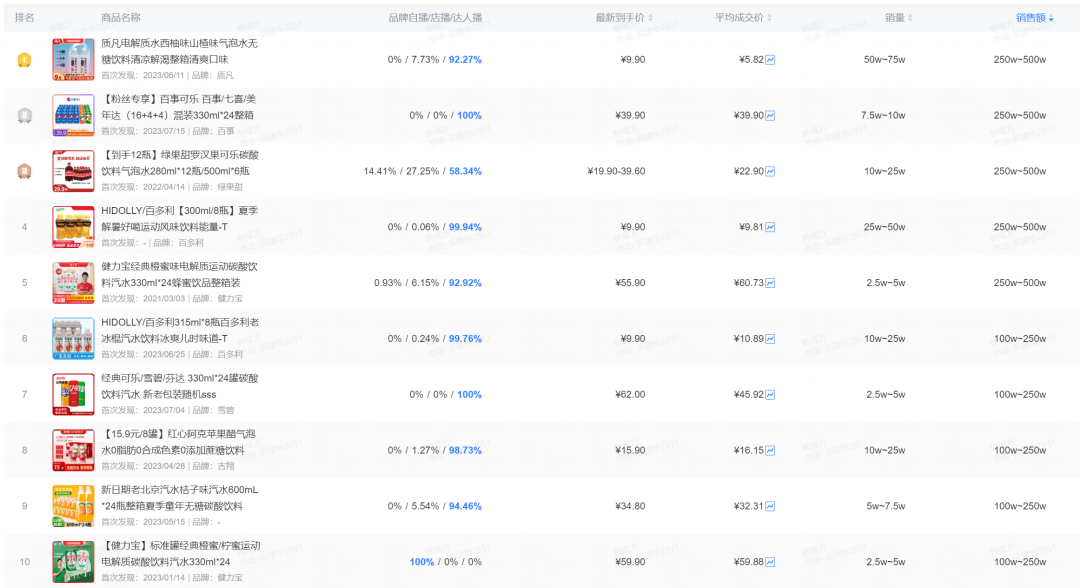Click the 250w~500w sales amount for 质凡电解质水
This screenshot has height=588, width=1080.
[x=1019, y=60]
